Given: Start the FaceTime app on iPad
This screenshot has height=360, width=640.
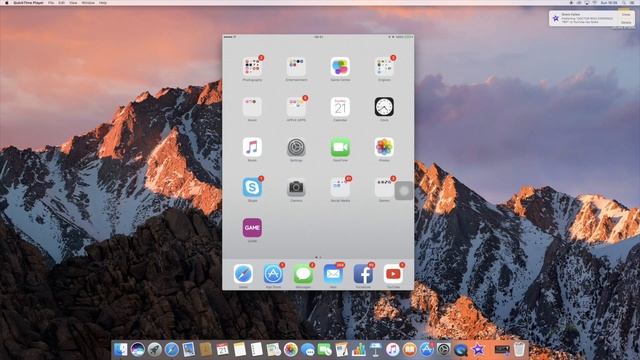Looking at the screenshot, I should (x=340, y=147).
